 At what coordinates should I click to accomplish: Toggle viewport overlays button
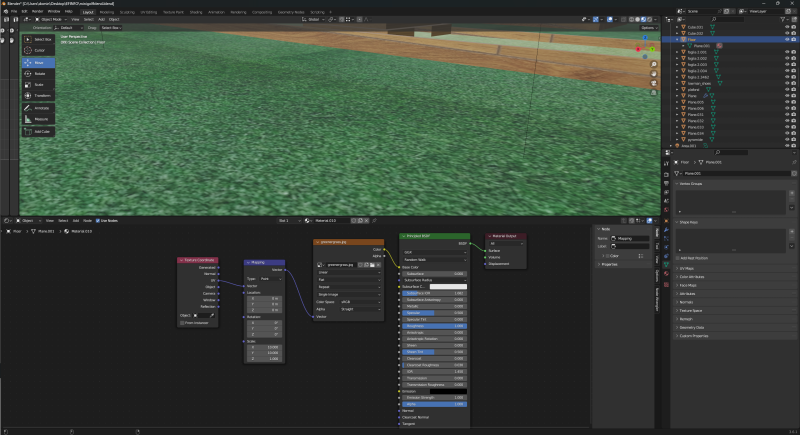click(x=610, y=19)
